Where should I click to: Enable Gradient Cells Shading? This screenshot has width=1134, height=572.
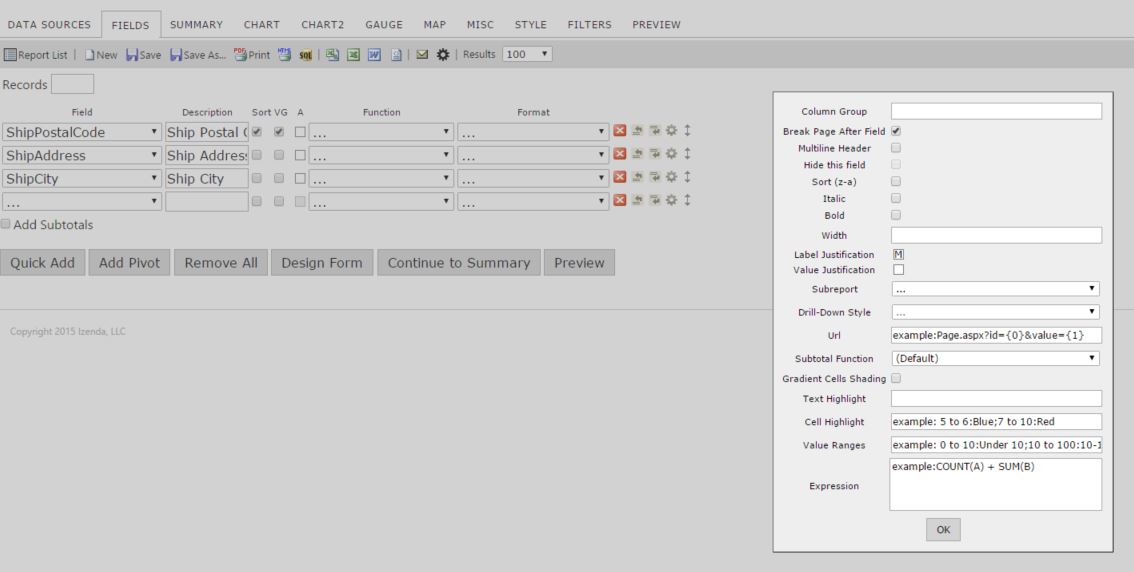coord(896,378)
